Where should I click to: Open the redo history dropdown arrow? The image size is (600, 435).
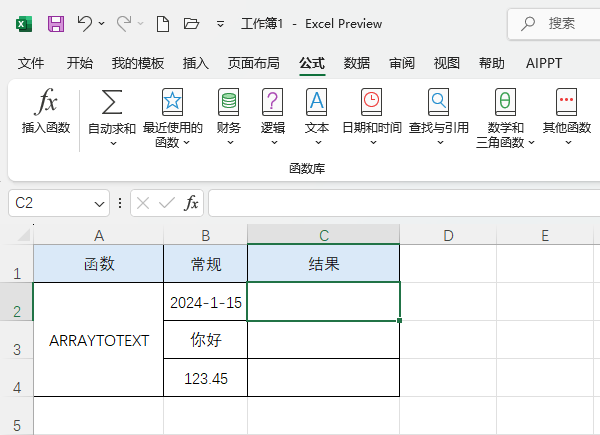pyautogui.click(x=140, y=24)
